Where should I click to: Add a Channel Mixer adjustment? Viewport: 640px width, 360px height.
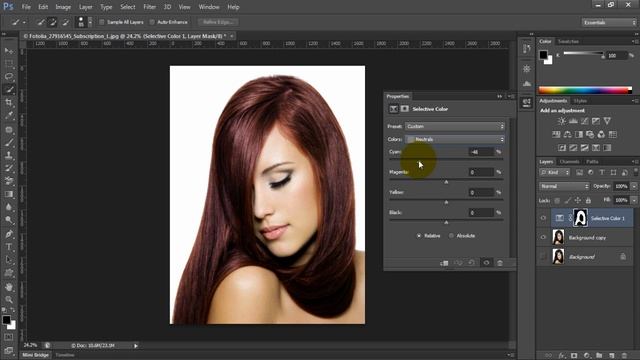[601, 134]
